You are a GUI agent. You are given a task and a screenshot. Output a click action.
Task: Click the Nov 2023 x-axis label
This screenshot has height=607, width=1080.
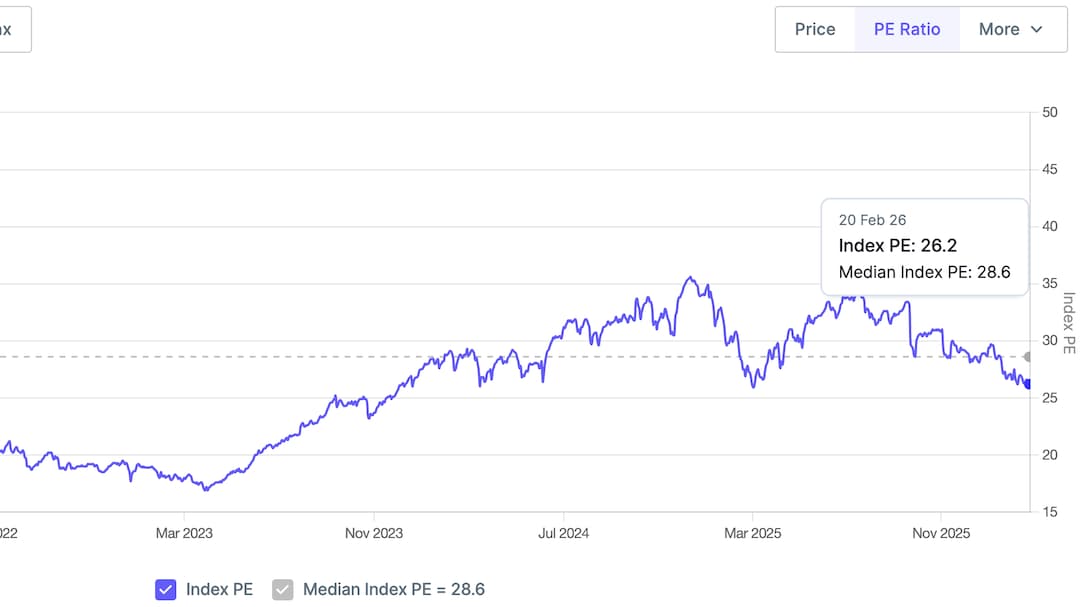pyautogui.click(x=373, y=533)
